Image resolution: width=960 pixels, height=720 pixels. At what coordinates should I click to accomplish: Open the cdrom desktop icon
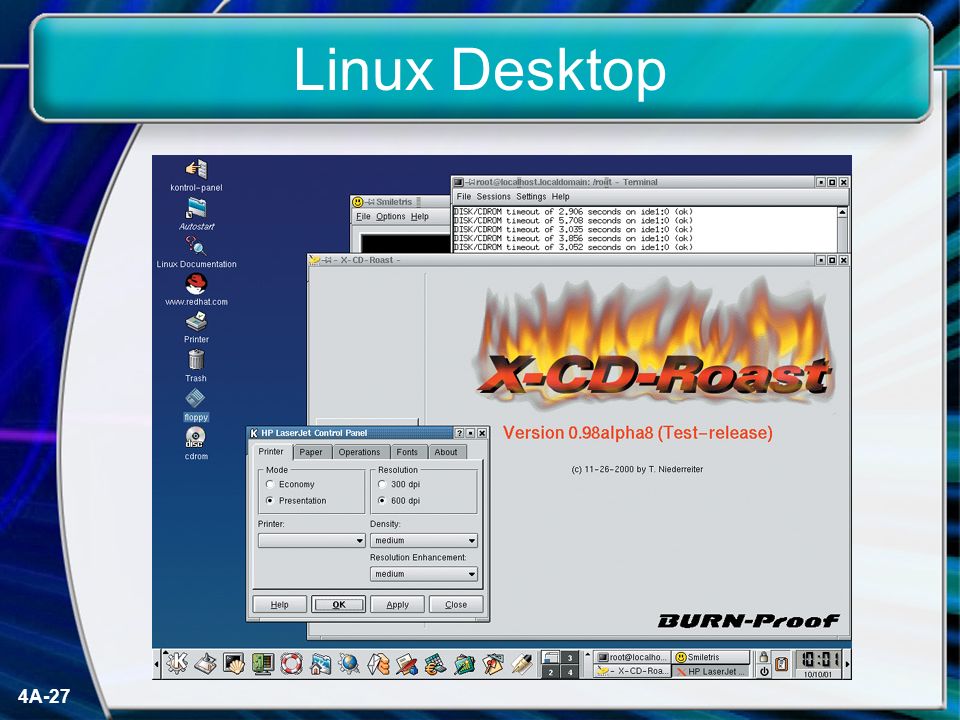tap(196, 443)
